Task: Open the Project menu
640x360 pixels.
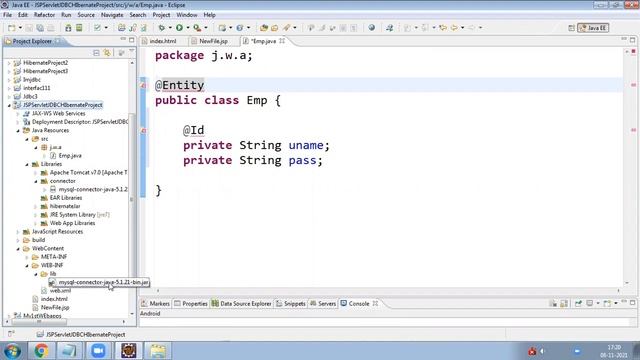Action: (161, 15)
